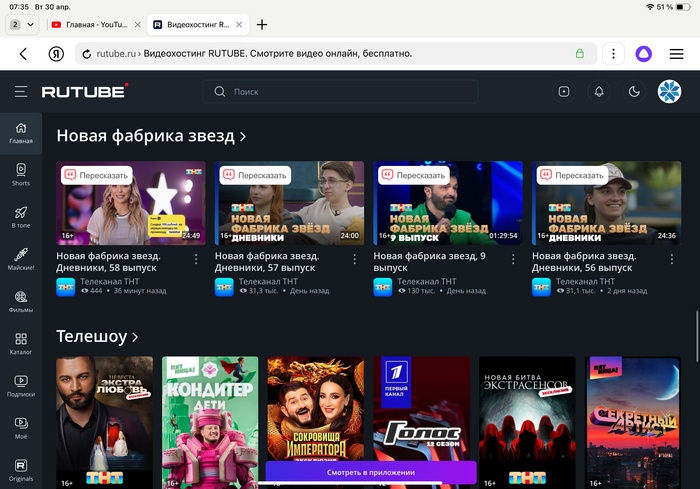Open the 'В топе' rocket icon section

(x=21, y=217)
